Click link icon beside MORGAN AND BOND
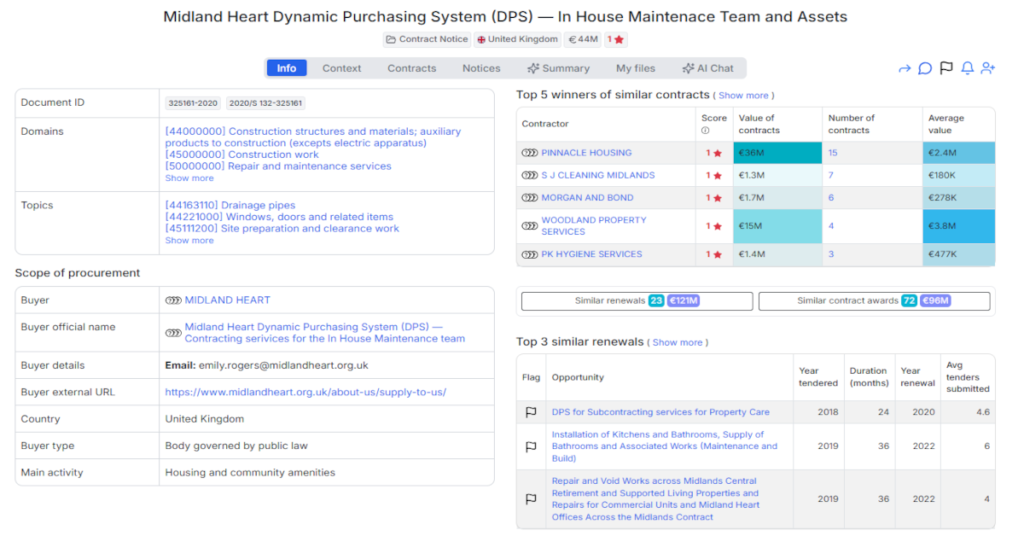 [x=530, y=198]
